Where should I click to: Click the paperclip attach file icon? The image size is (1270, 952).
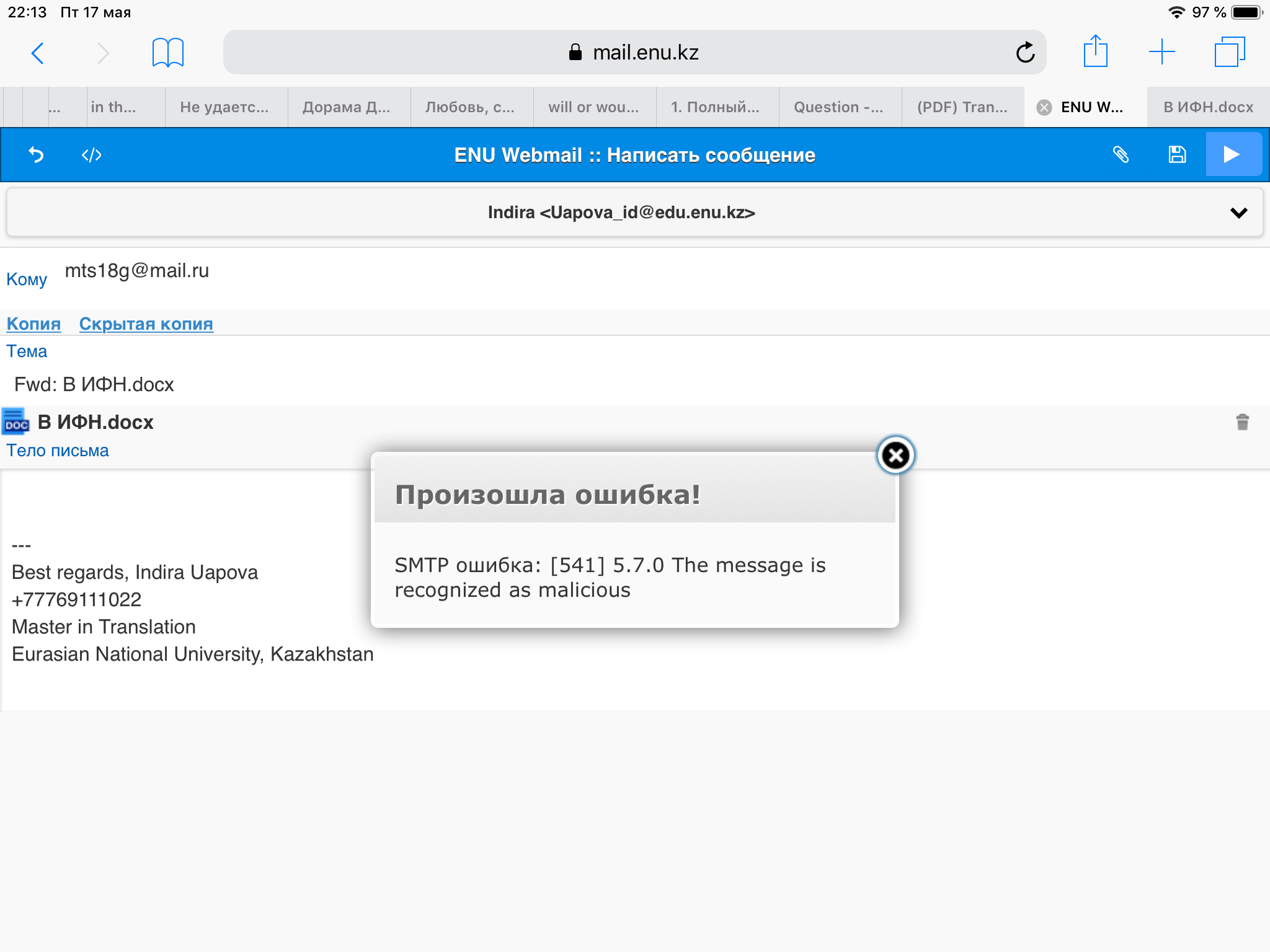pyautogui.click(x=1121, y=154)
